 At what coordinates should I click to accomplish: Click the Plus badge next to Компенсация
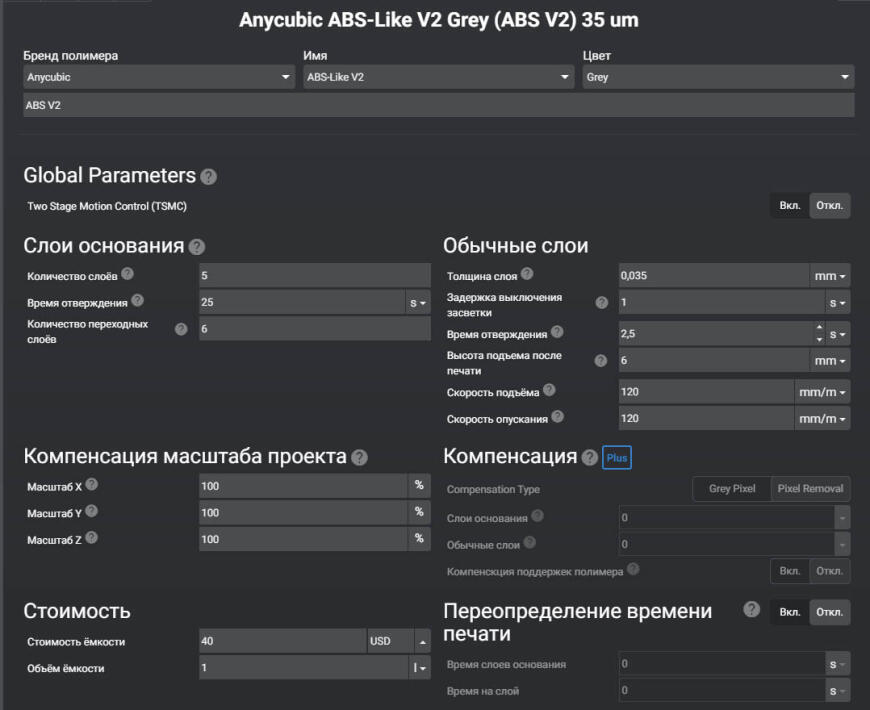click(x=617, y=457)
